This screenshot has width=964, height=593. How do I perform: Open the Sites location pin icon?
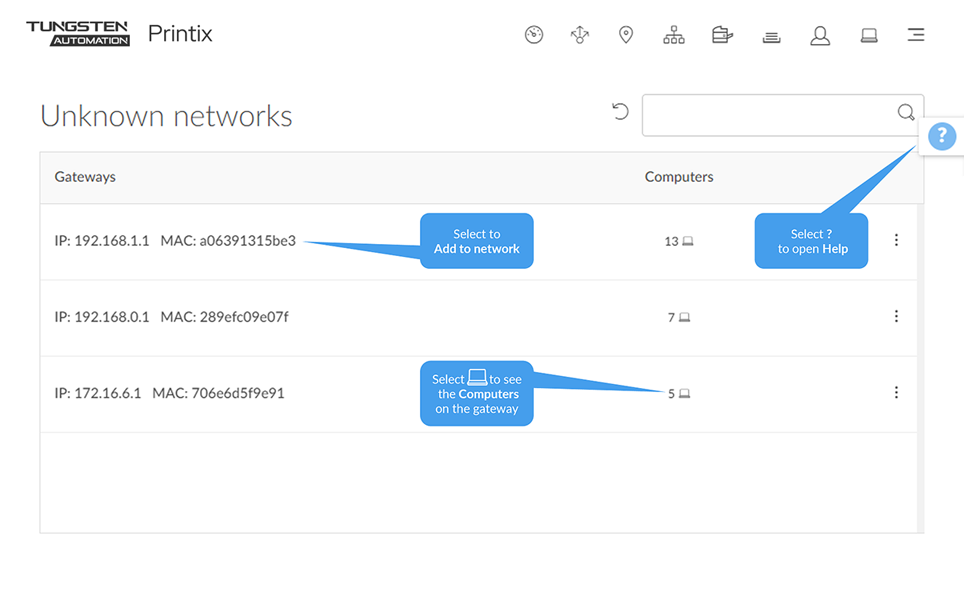(626, 35)
